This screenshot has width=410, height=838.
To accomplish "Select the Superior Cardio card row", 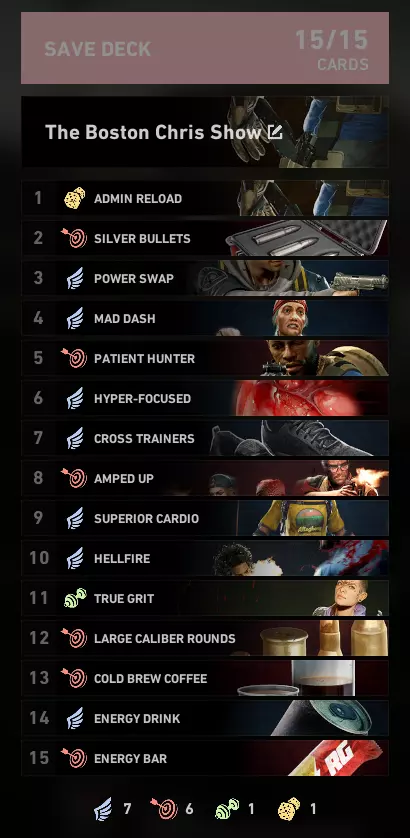I will [x=205, y=518].
